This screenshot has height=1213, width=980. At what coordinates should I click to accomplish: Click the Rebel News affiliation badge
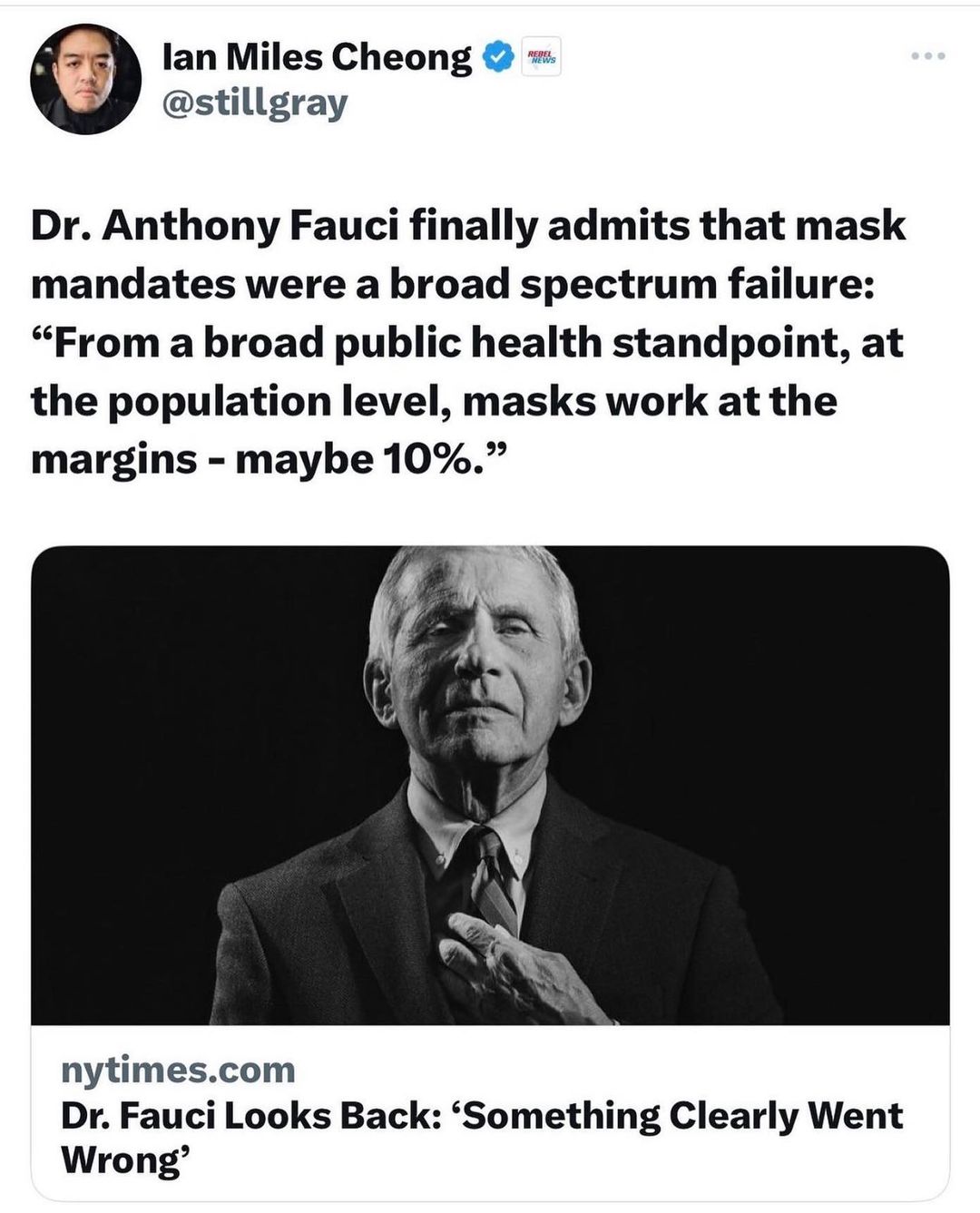tap(542, 56)
